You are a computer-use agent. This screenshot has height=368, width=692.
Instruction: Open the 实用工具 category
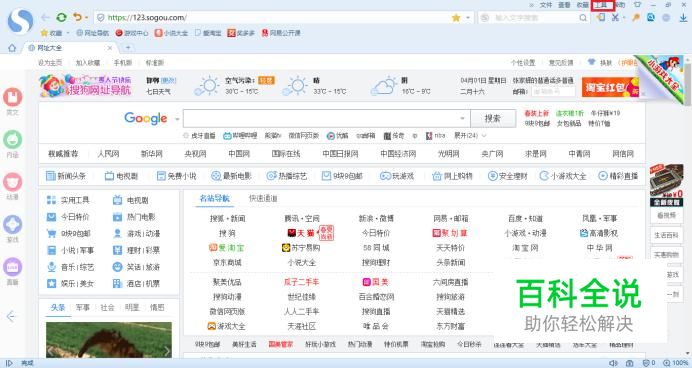68,200
